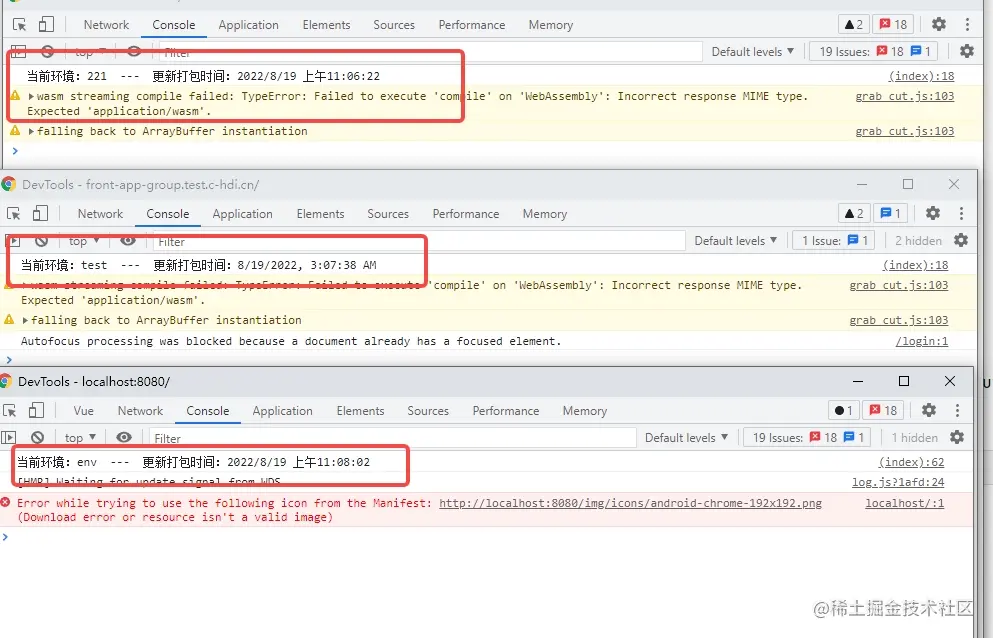Open more options in front-app-group DevTools window
The width and height of the screenshot is (993, 638).
tap(961, 214)
